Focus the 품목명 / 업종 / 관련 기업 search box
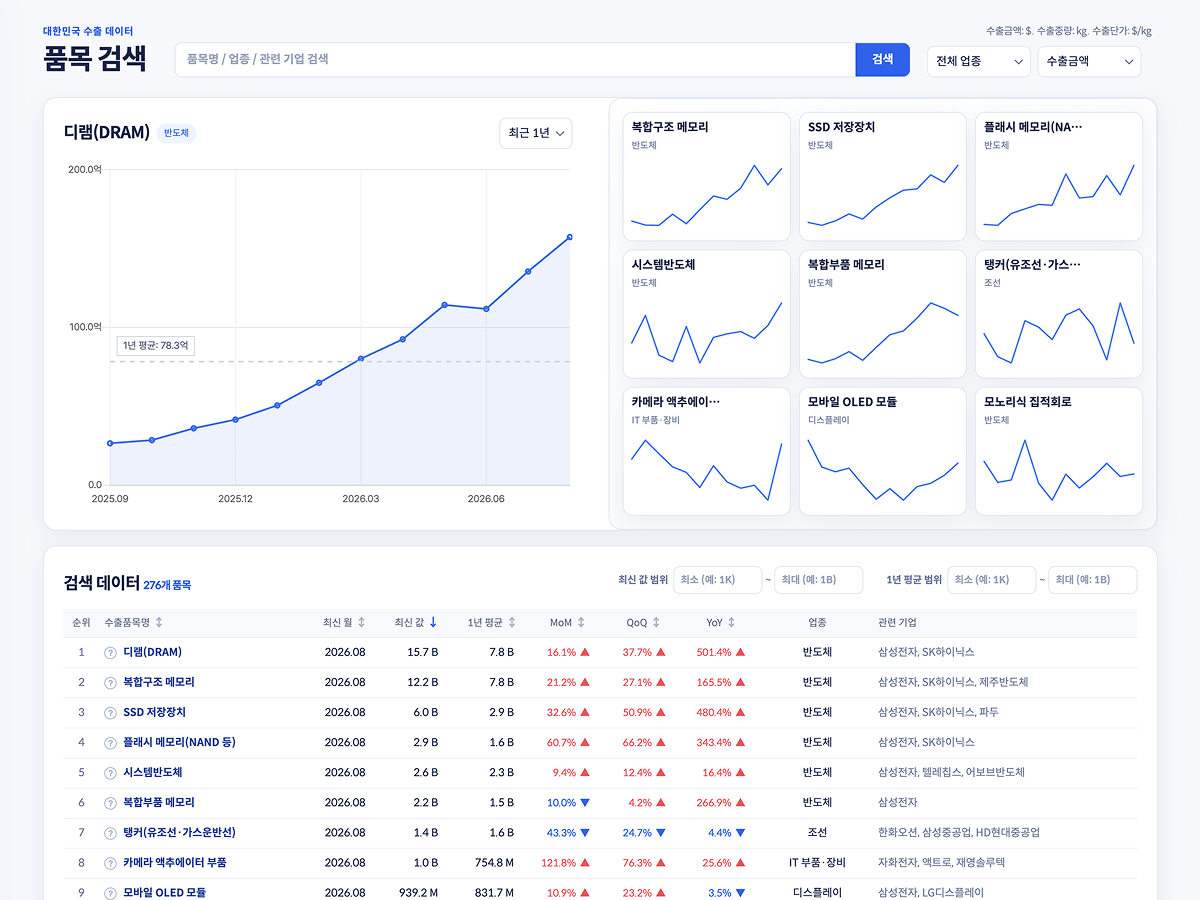1200x900 pixels. coord(515,59)
